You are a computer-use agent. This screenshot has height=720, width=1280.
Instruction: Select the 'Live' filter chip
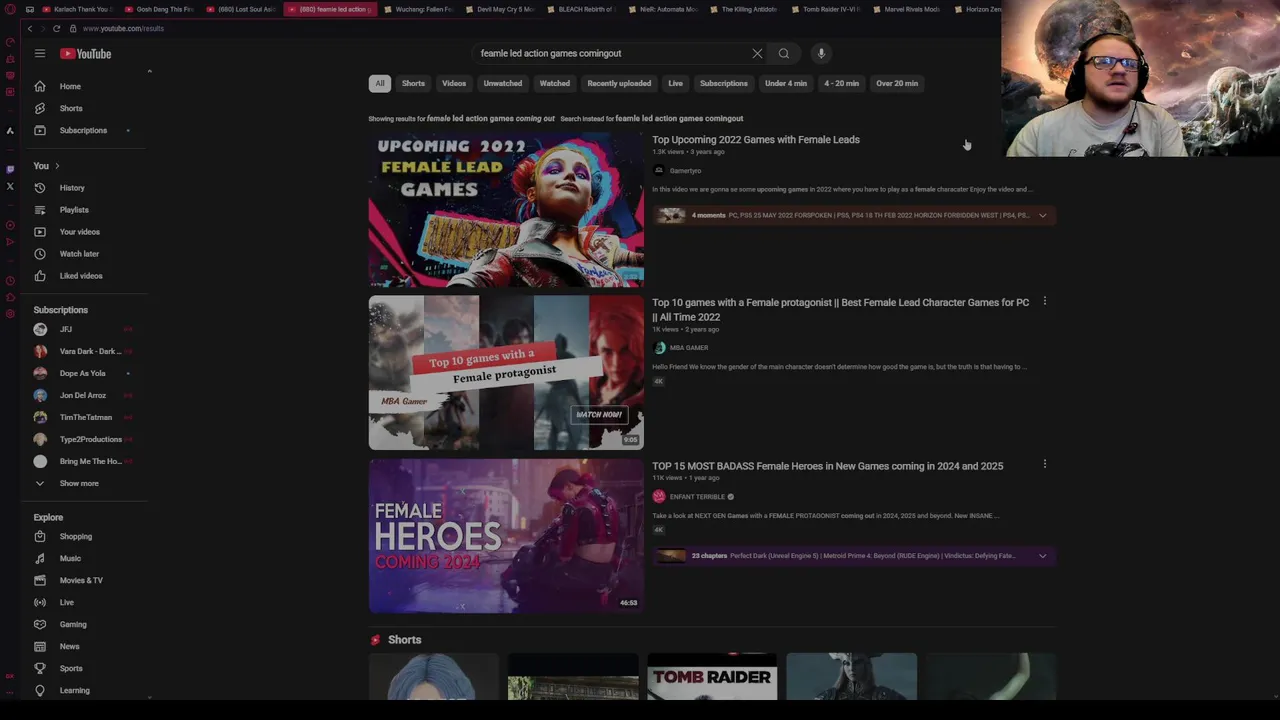click(x=676, y=83)
